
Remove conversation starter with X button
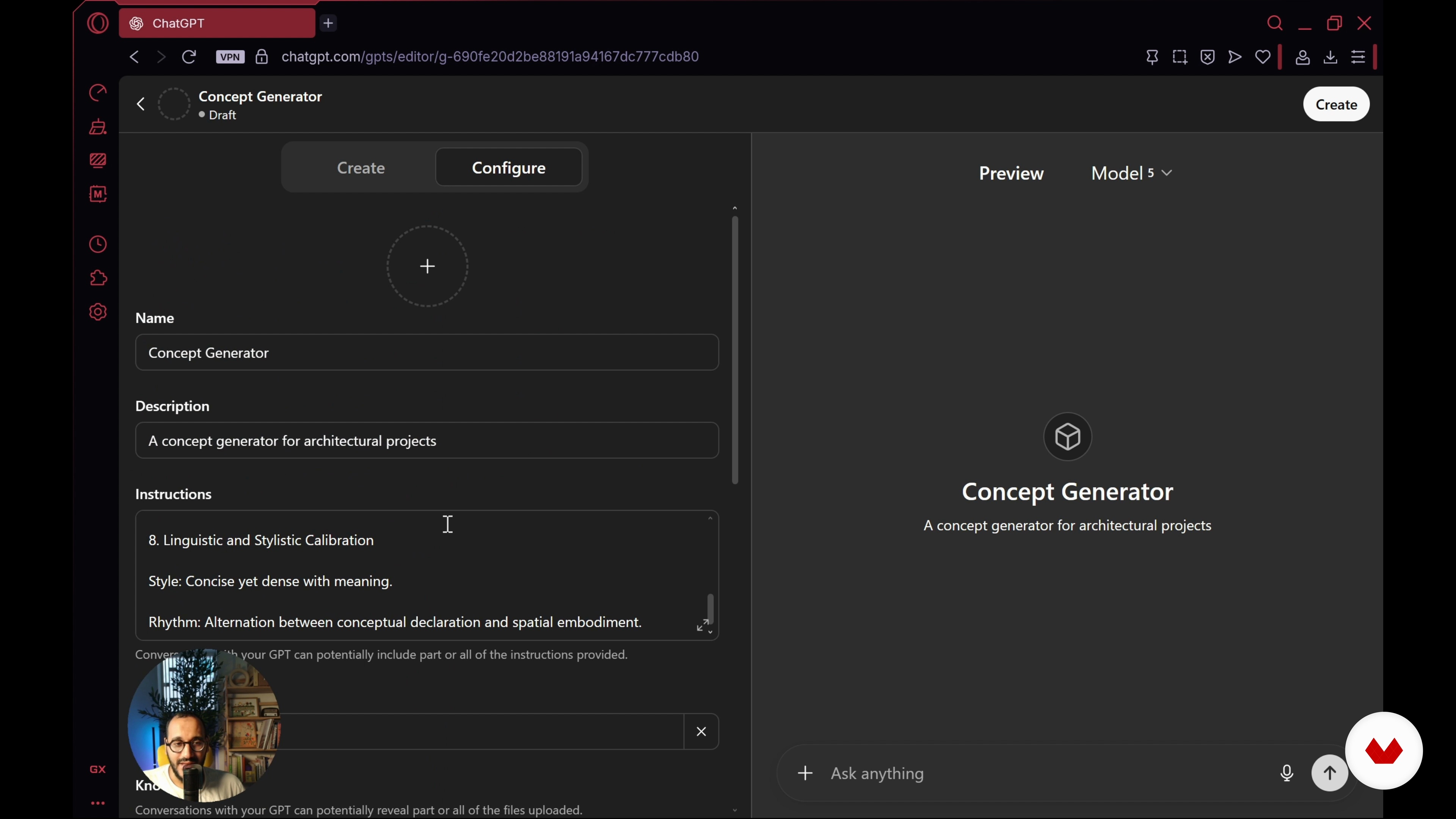pos(701,731)
